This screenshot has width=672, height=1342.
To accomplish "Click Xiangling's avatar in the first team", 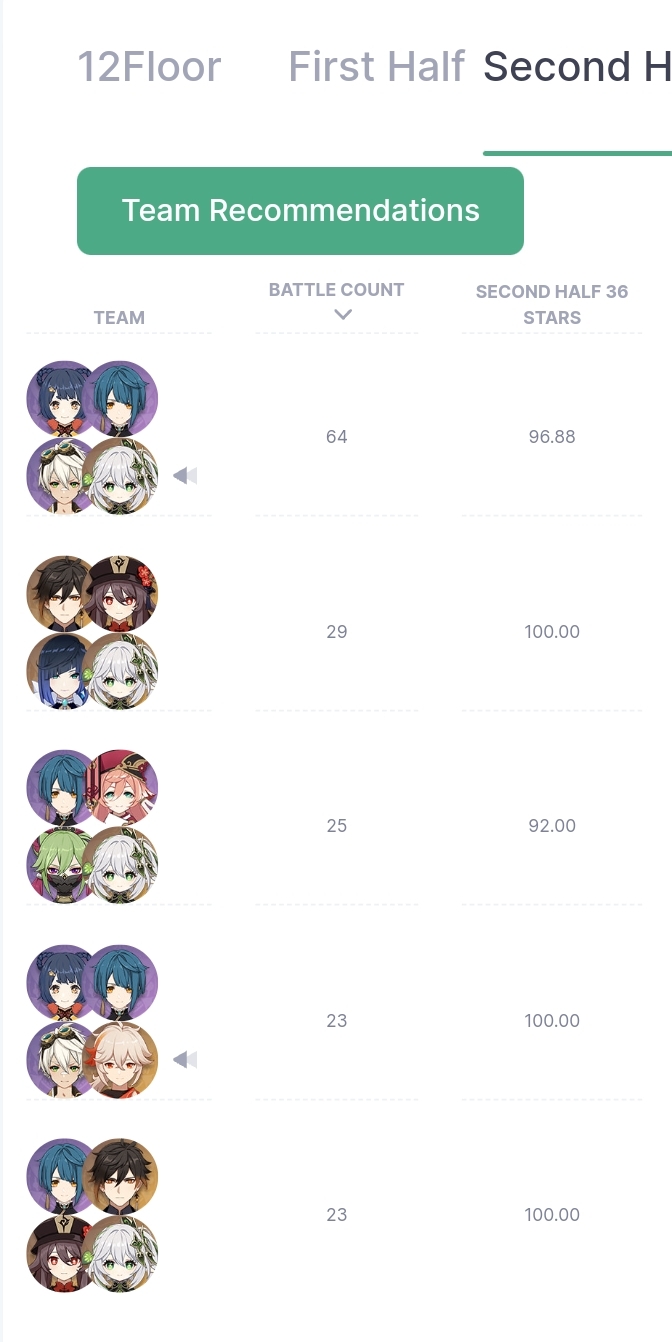I will pyautogui.click(x=64, y=399).
